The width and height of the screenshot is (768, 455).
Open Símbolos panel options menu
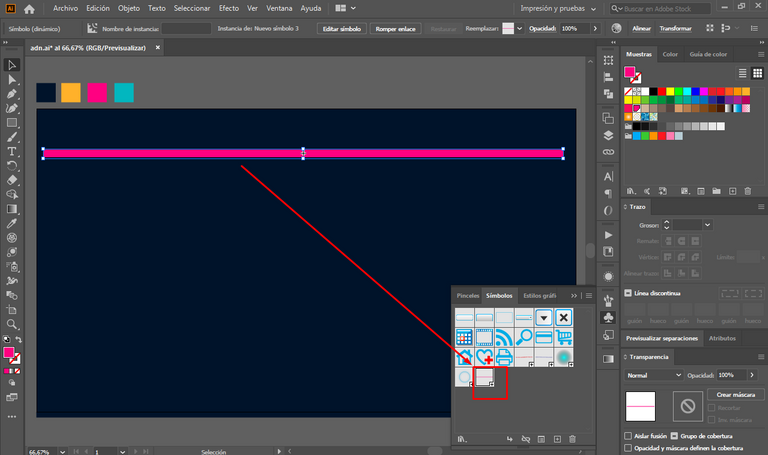tap(589, 296)
